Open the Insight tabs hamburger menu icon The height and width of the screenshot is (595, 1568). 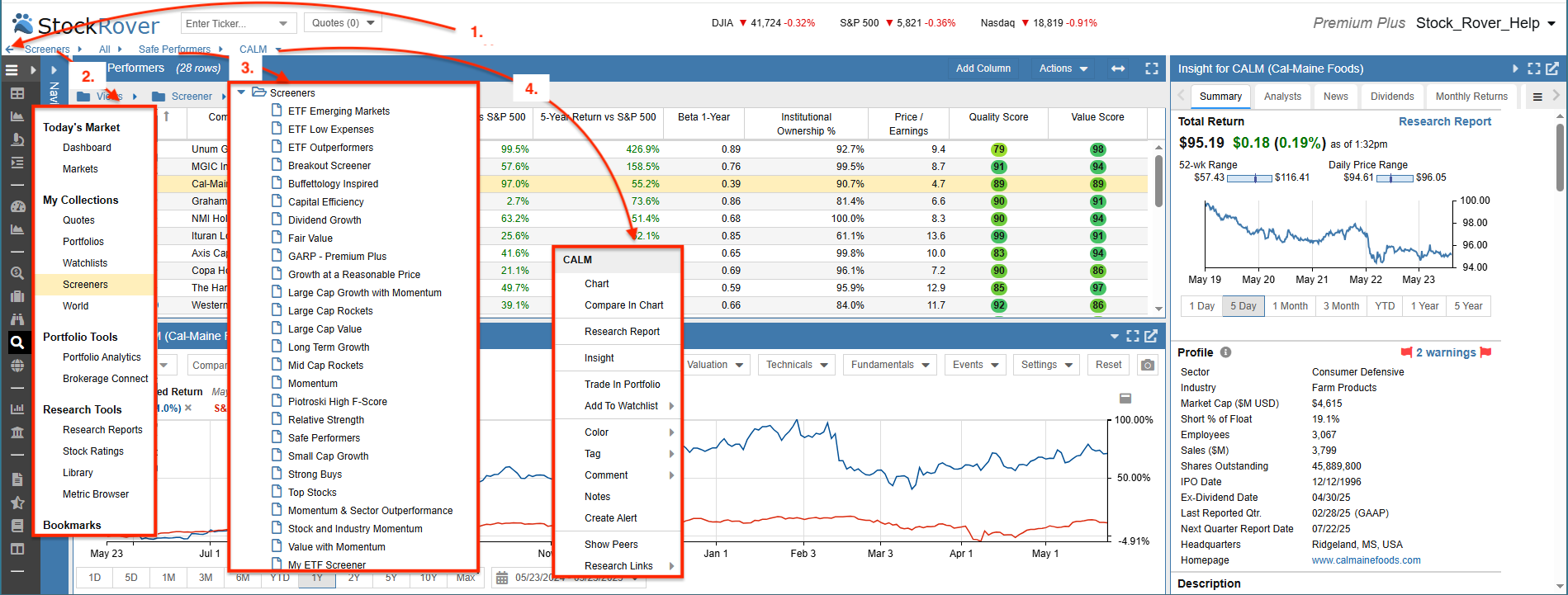coord(1537,97)
